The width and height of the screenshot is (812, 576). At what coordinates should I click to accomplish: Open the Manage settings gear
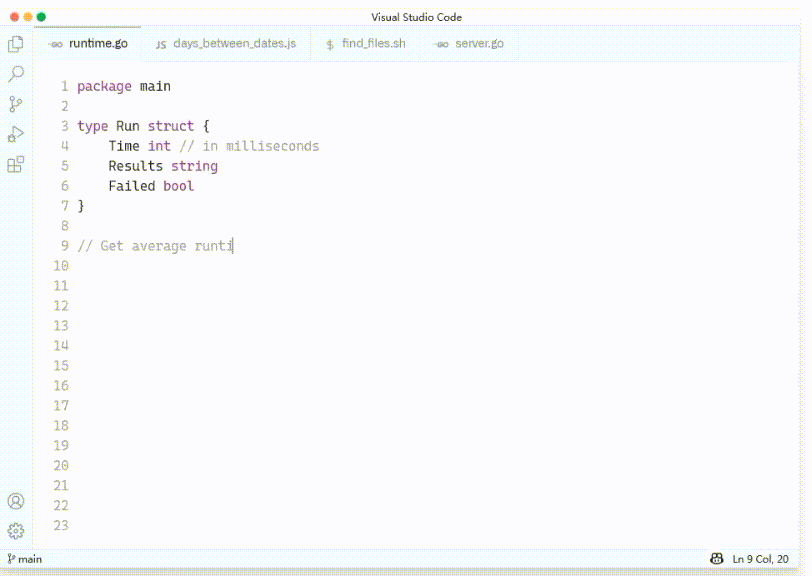pyautogui.click(x=16, y=531)
